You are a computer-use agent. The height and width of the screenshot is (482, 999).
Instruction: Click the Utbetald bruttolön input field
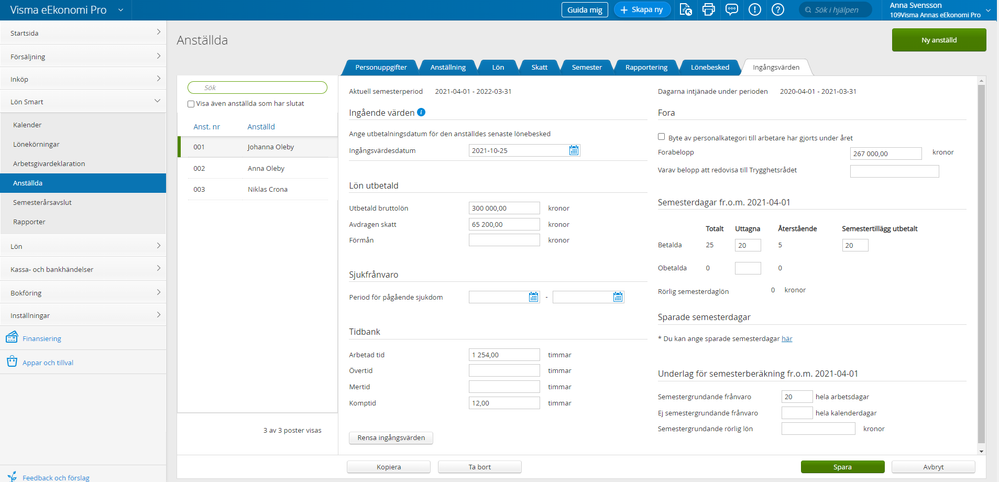(504, 208)
